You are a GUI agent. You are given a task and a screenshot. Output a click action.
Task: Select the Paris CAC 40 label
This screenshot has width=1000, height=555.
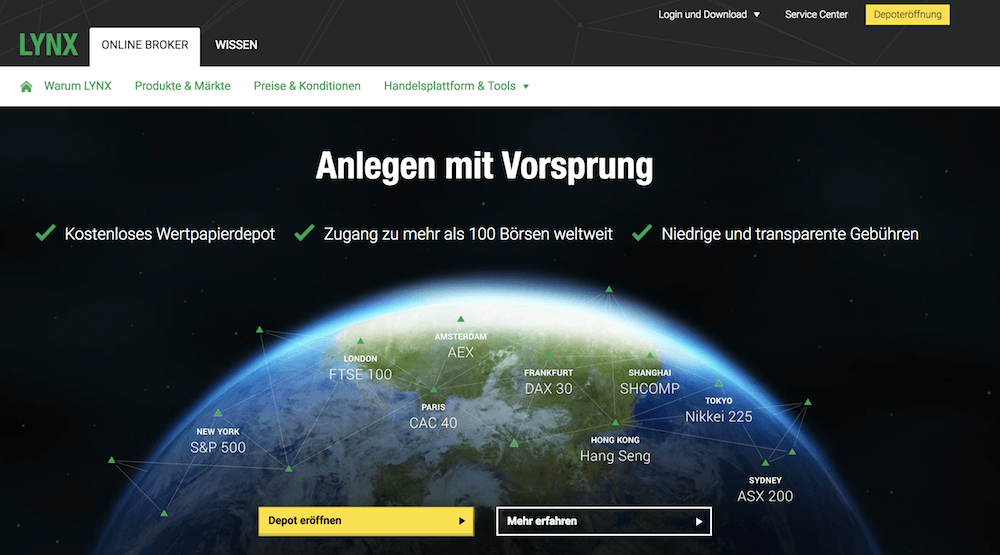pos(433,417)
